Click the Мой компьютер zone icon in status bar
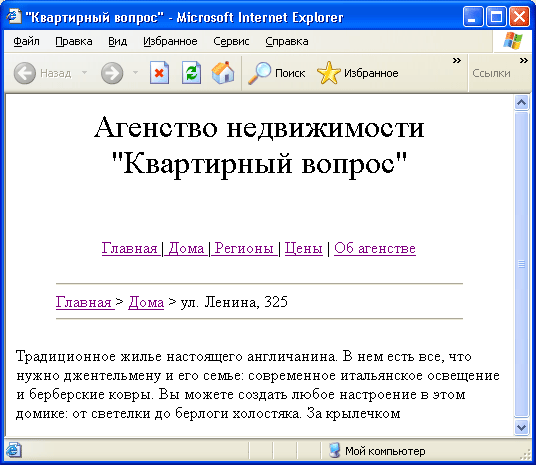Screen dimensions: 536x465 coord(335,450)
